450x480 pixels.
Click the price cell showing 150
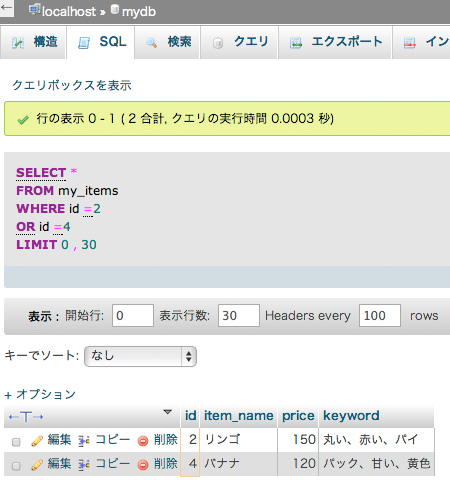tap(298, 440)
